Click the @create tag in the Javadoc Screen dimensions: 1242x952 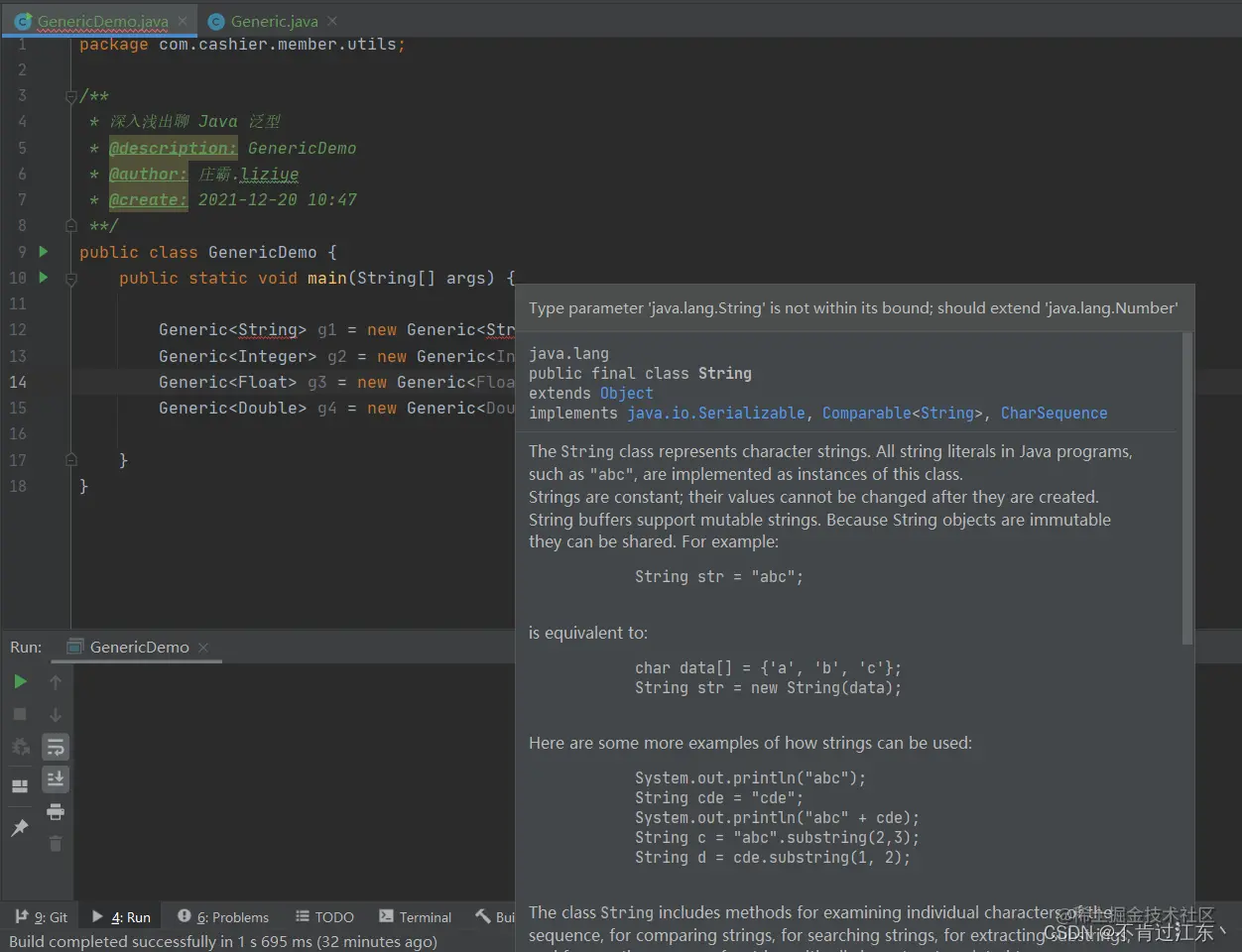tap(148, 199)
